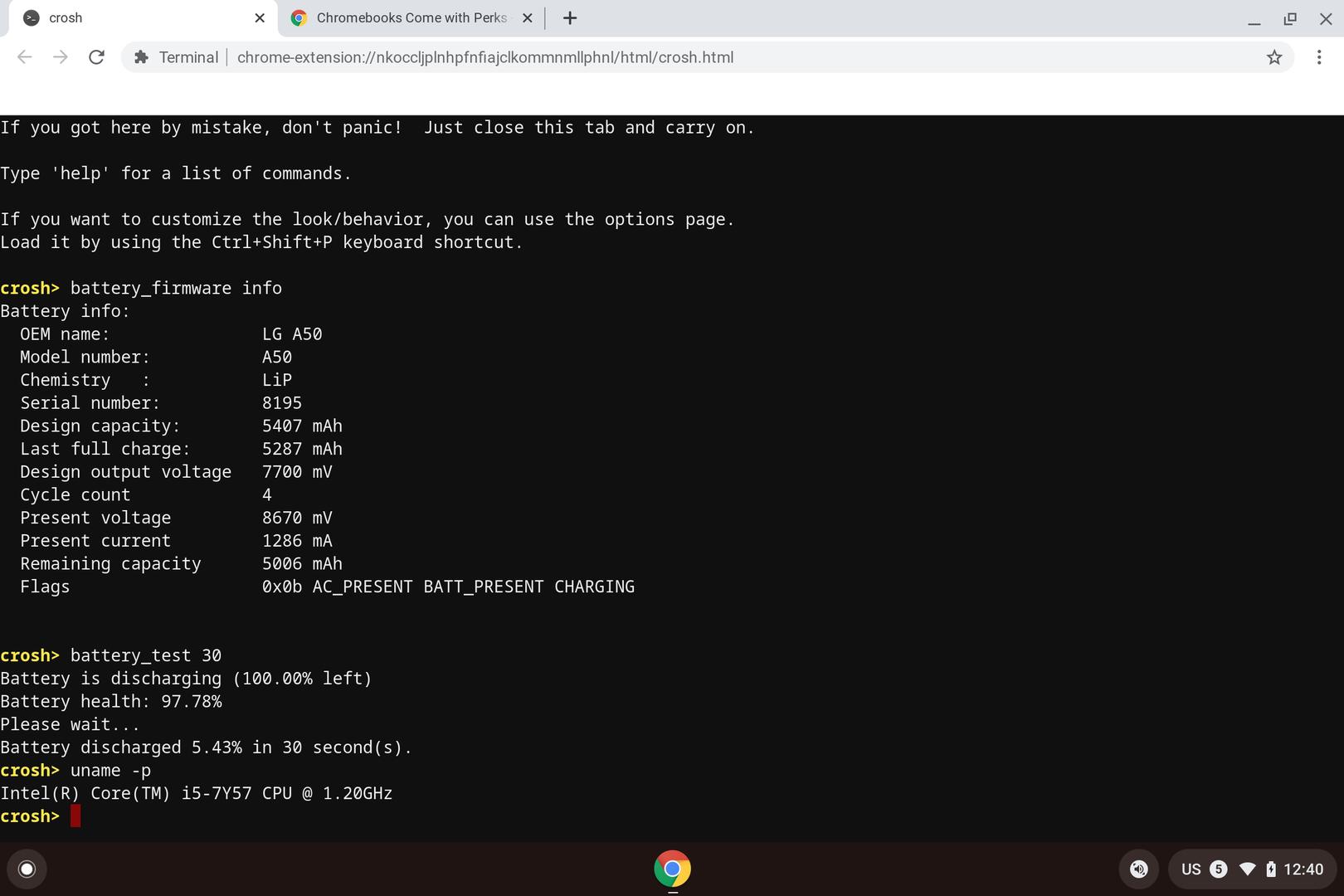Bookmark this page with star icon
1344x896 pixels.
point(1274,57)
